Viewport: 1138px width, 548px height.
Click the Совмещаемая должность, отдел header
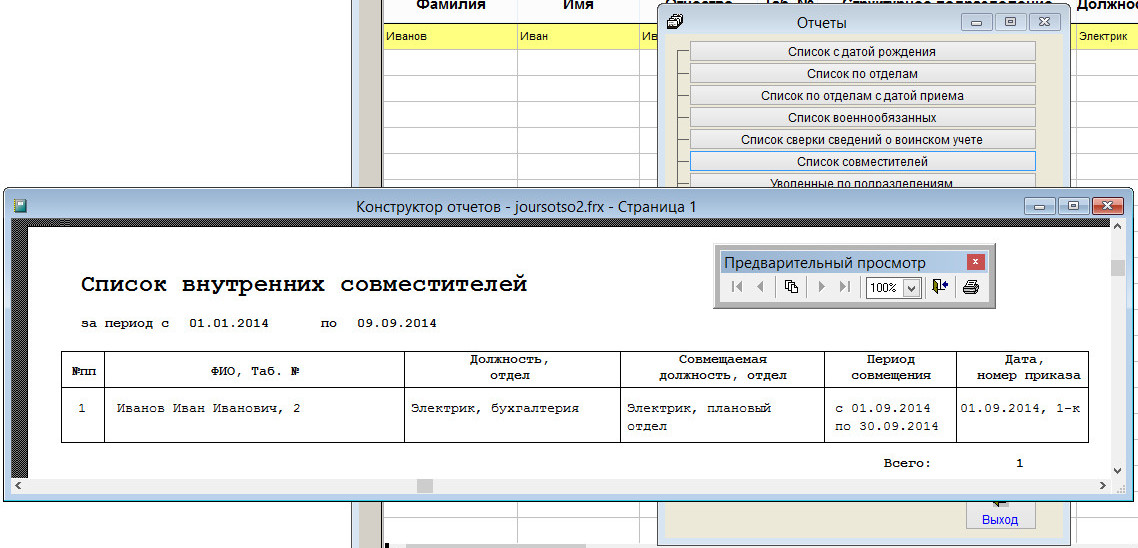click(x=723, y=367)
